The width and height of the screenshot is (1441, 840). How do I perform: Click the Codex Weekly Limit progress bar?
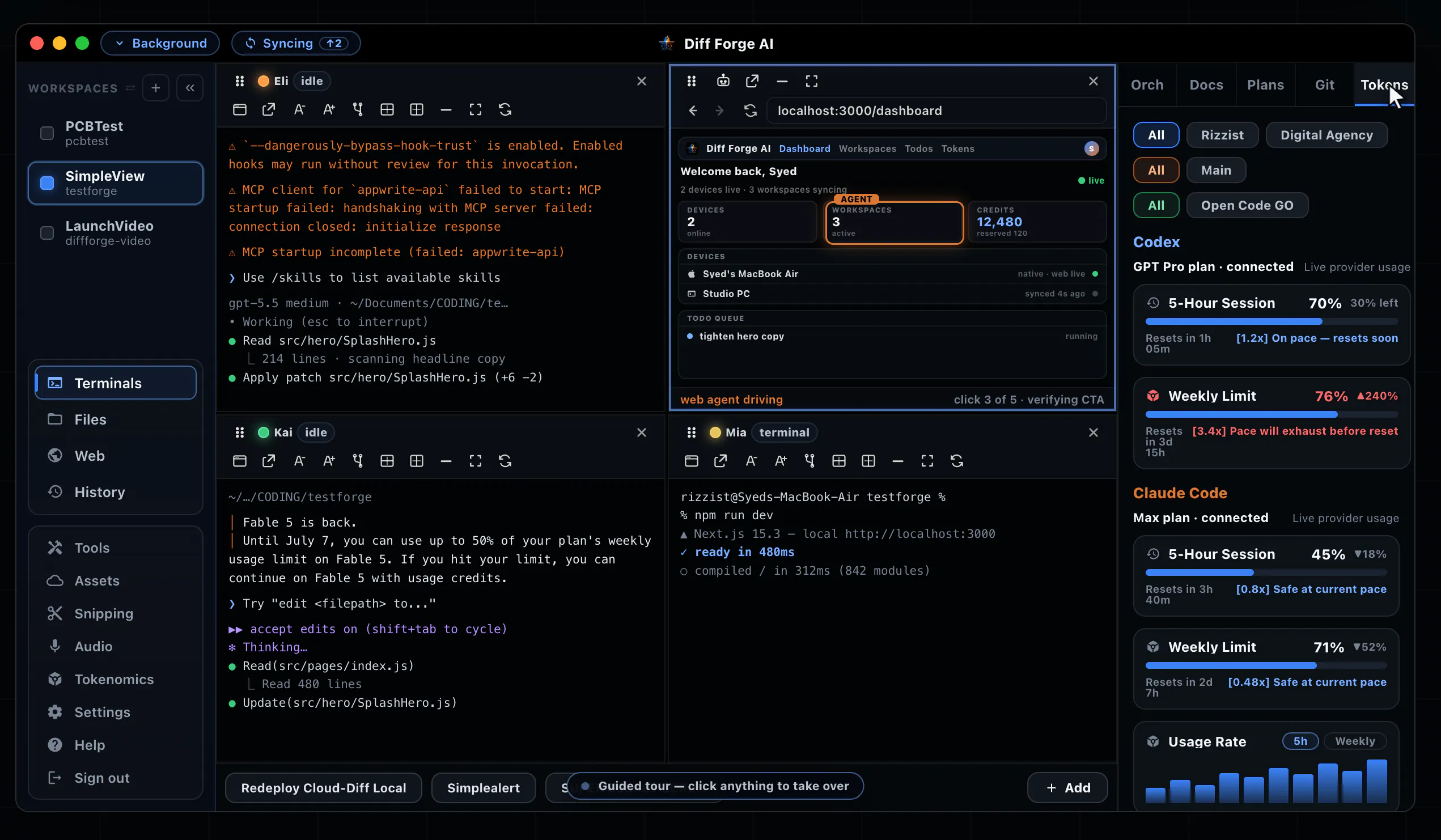point(1271,414)
